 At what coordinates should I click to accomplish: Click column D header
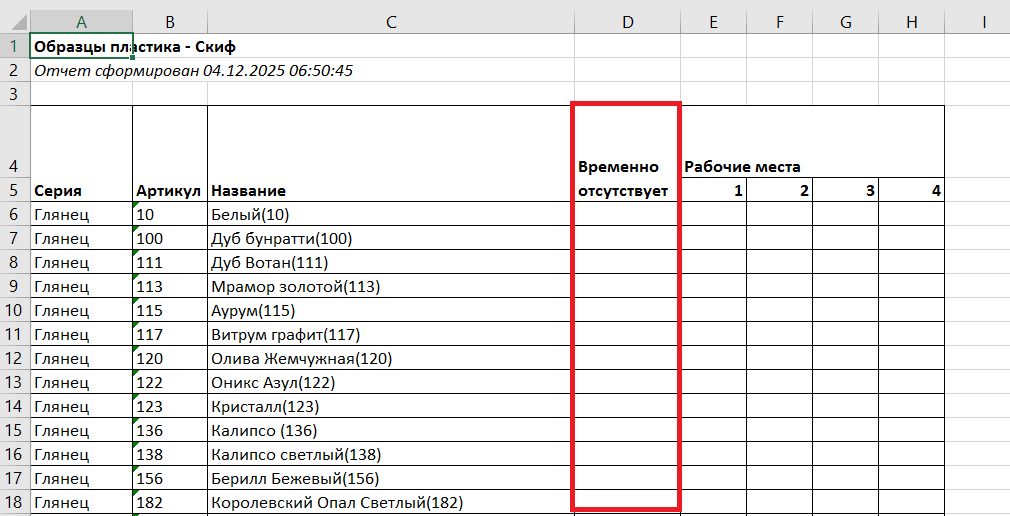pyautogui.click(x=627, y=22)
